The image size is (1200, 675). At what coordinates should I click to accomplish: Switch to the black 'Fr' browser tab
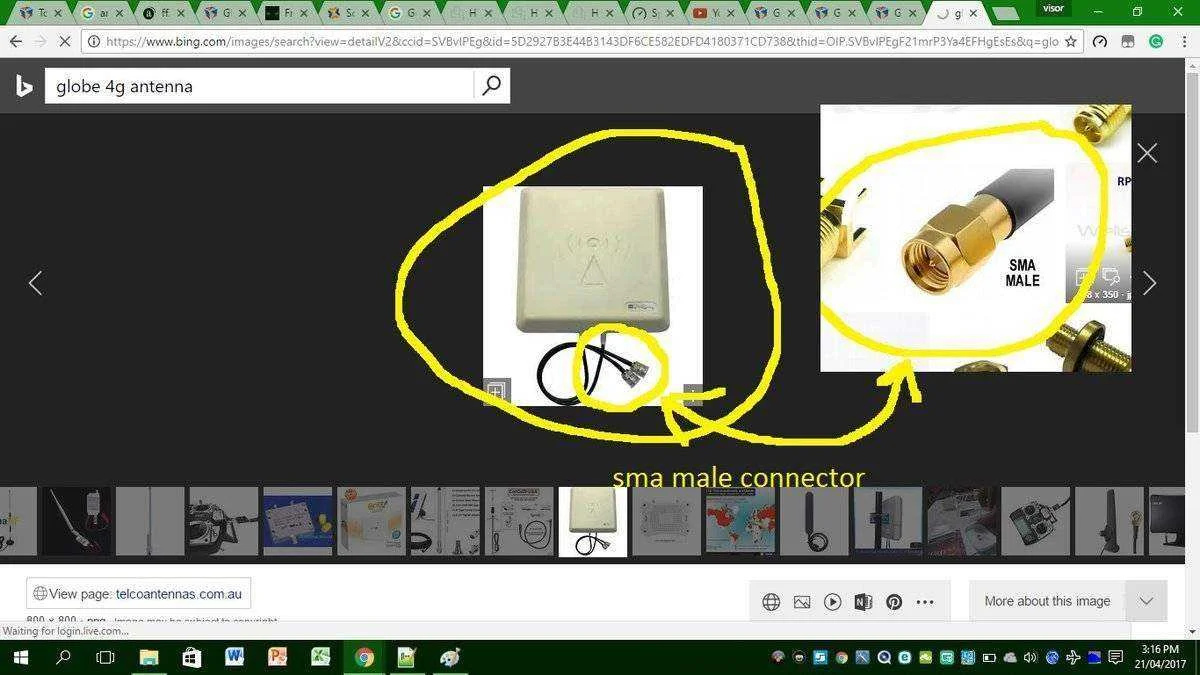(285, 13)
